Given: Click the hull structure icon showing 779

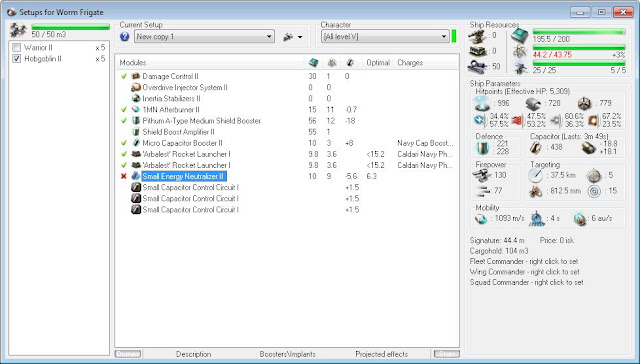Looking at the screenshot, I should click(x=584, y=104).
